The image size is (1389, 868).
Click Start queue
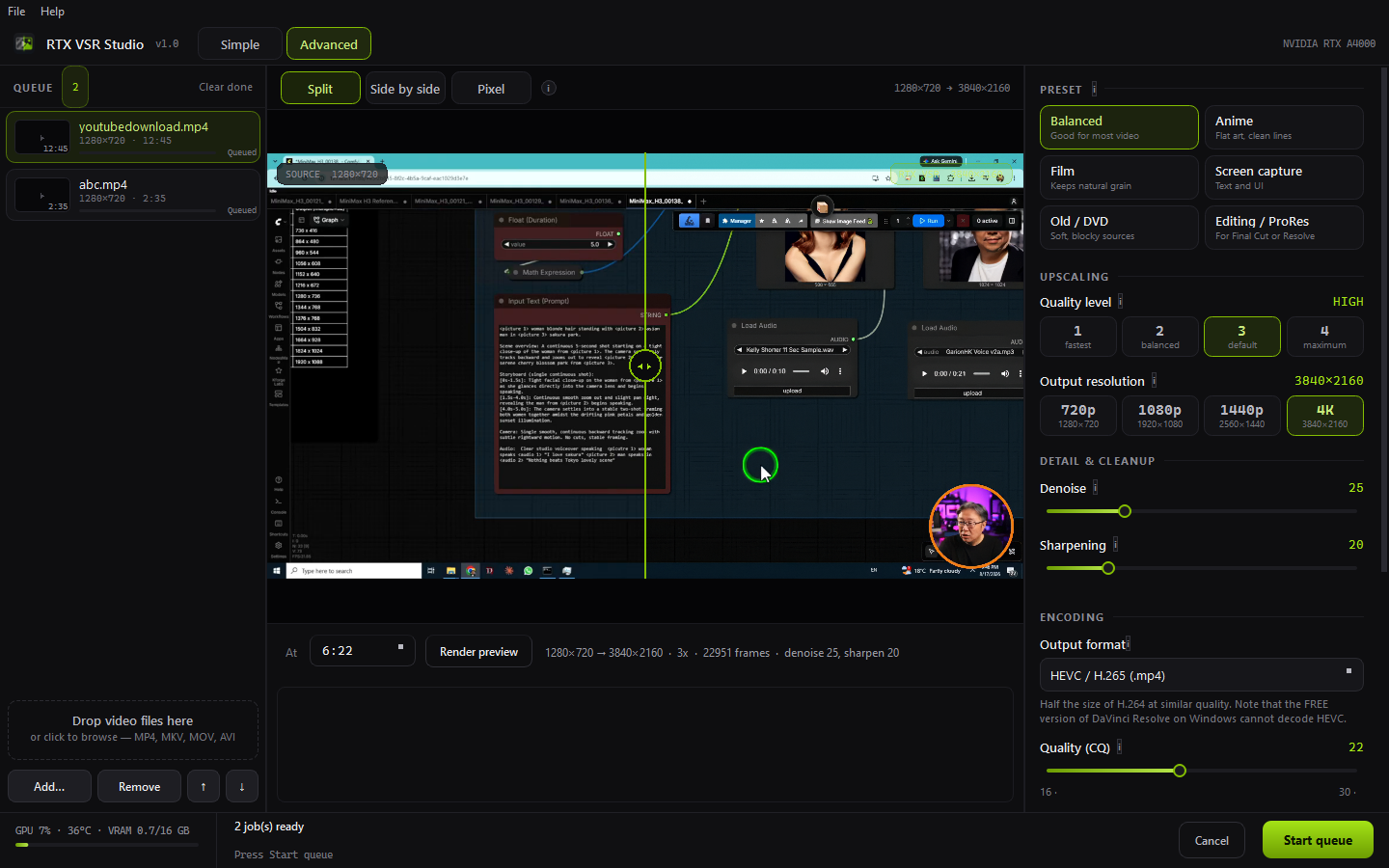1318,840
